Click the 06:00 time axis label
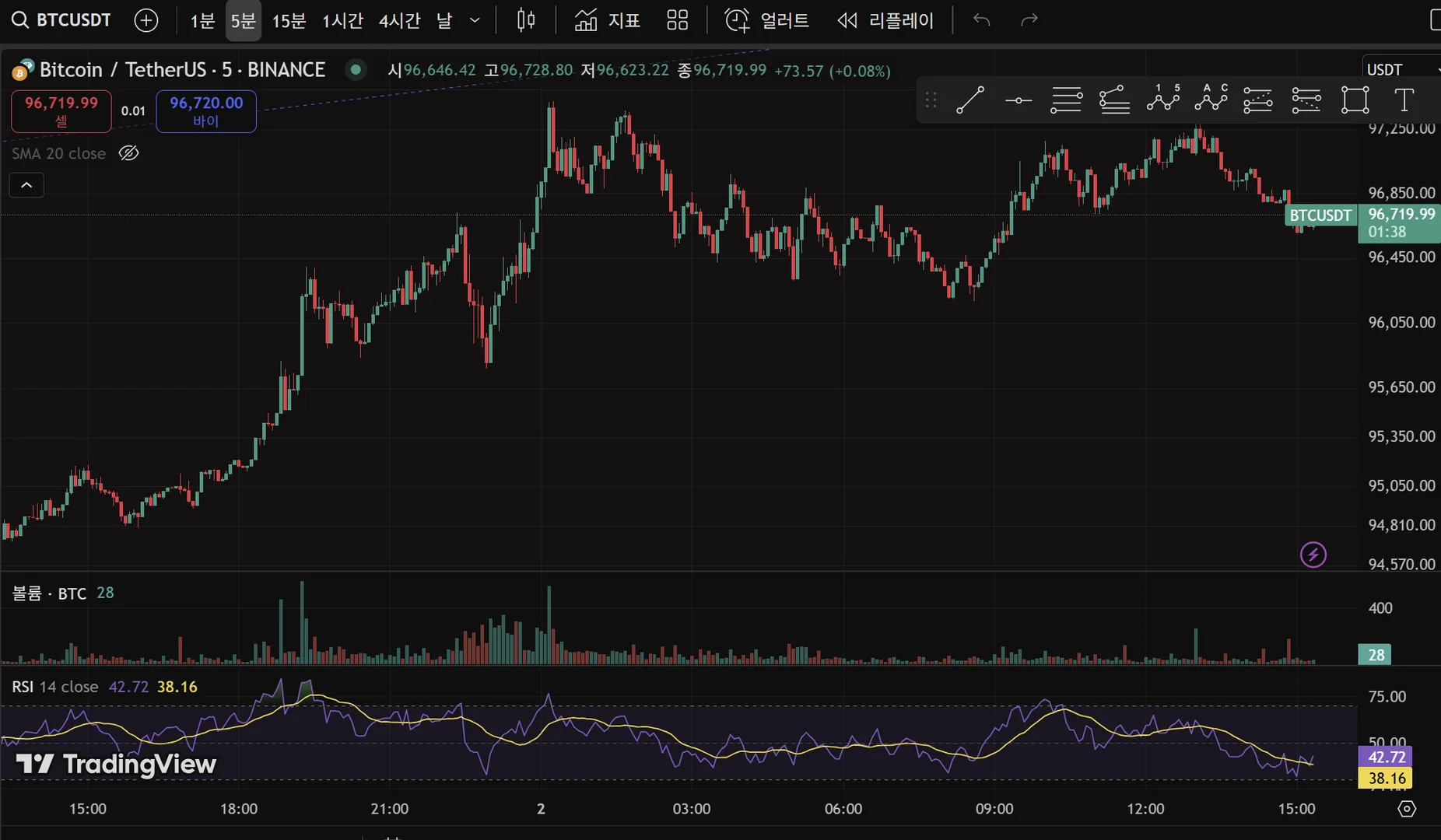The height and width of the screenshot is (840, 1441). [843, 809]
